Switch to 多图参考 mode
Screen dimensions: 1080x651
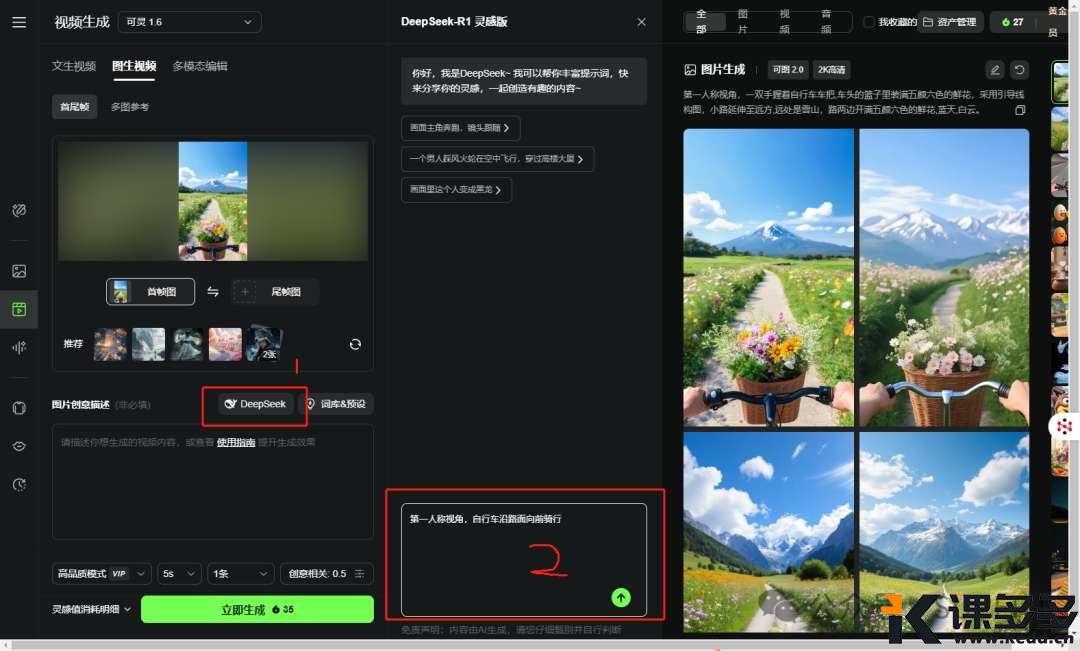pos(130,107)
